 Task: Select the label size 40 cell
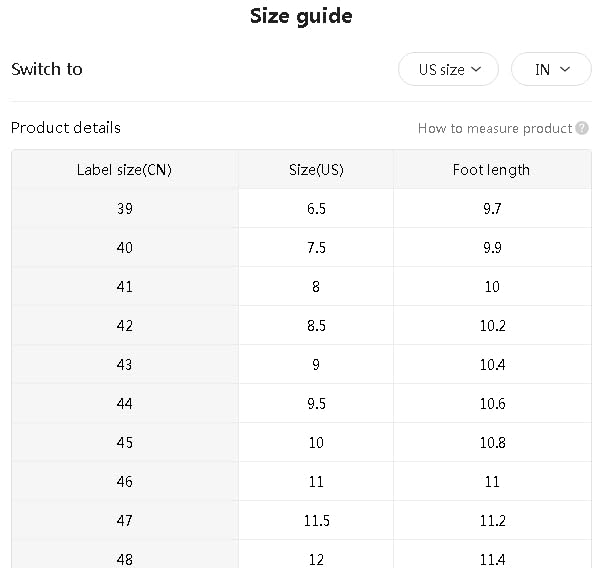pyautogui.click(x=124, y=247)
